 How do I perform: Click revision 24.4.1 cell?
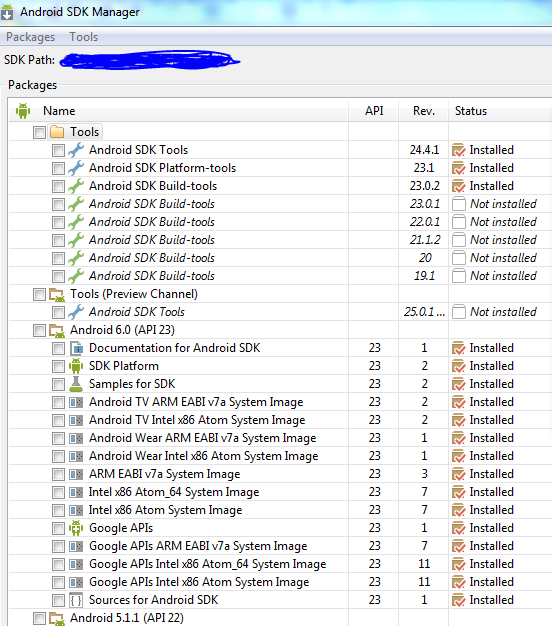click(424, 150)
